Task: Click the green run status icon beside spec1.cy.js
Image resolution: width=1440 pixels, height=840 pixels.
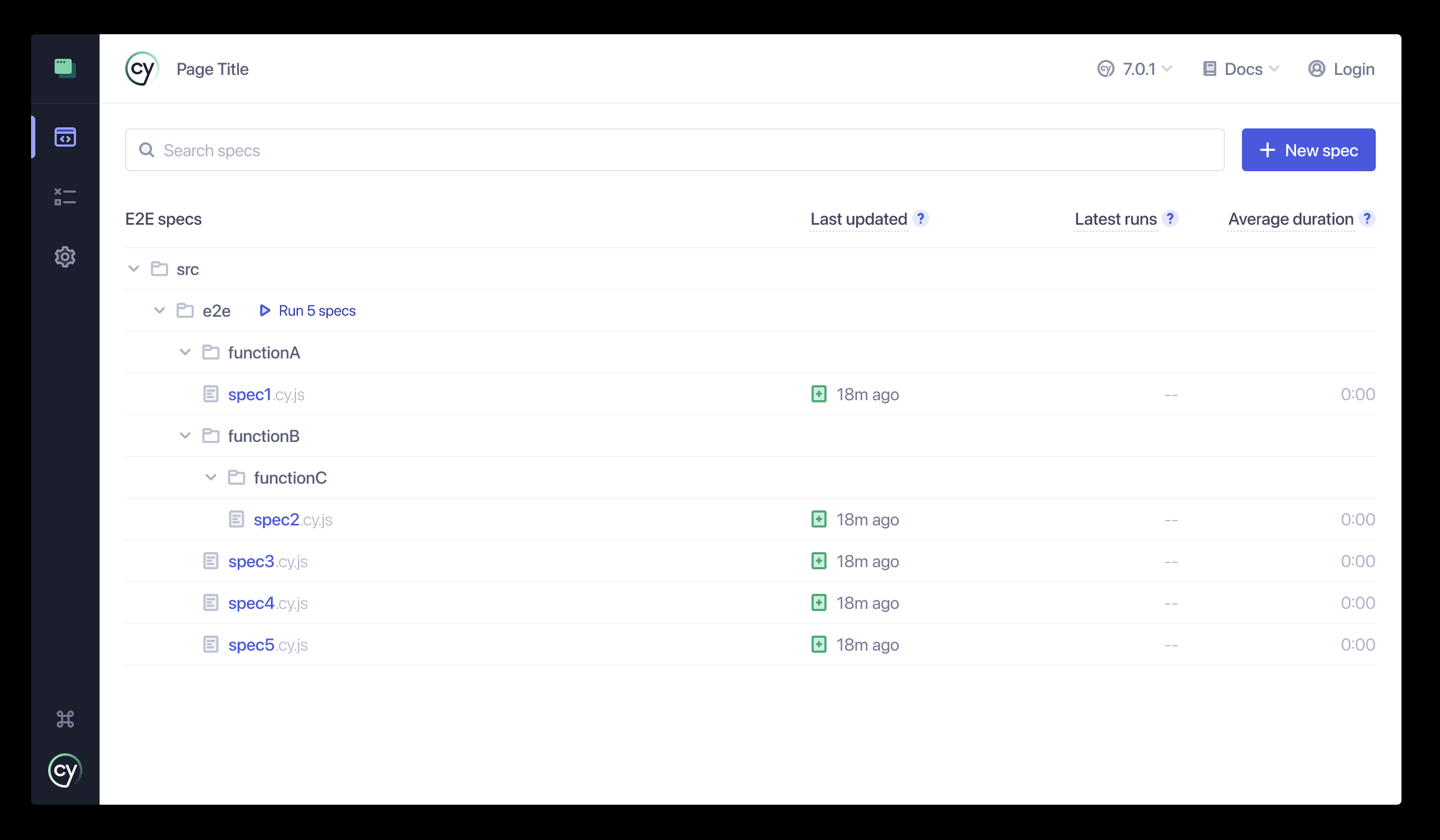Action: tap(819, 394)
